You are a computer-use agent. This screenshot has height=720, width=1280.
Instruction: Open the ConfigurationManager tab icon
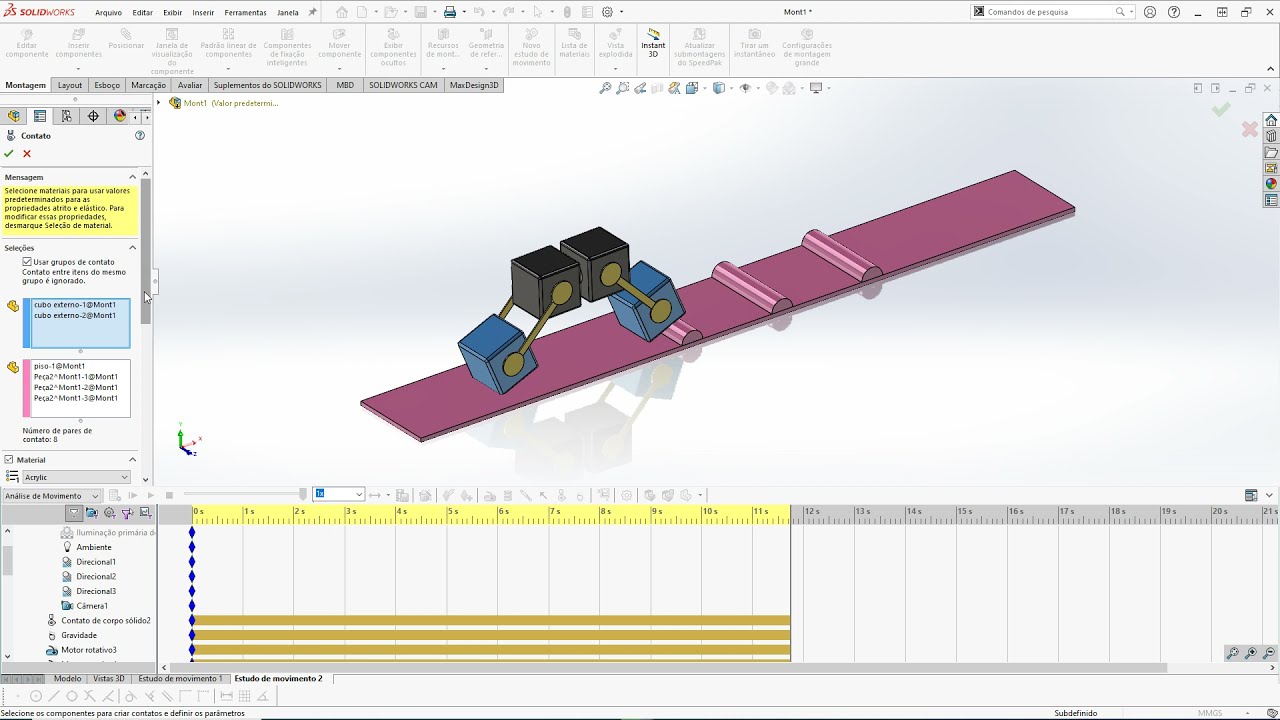pos(67,116)
